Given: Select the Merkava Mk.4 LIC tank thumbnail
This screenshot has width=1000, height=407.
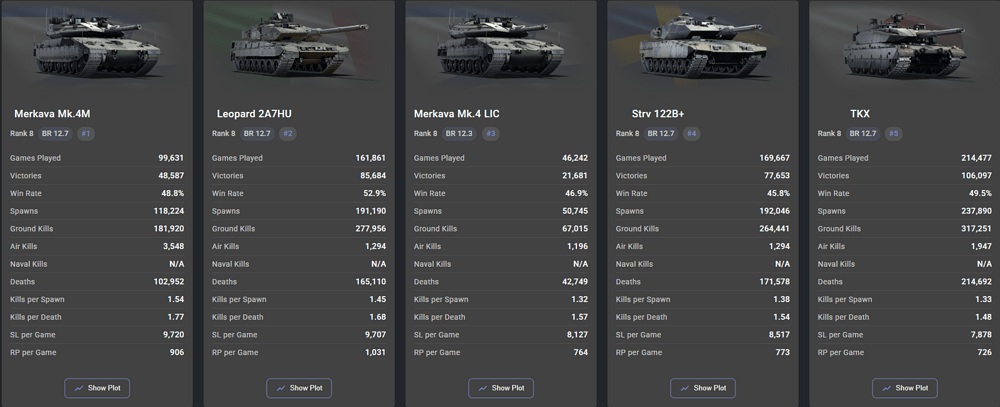Looking at the screenshot, I should pyautogui.click(x=500, y=45).
